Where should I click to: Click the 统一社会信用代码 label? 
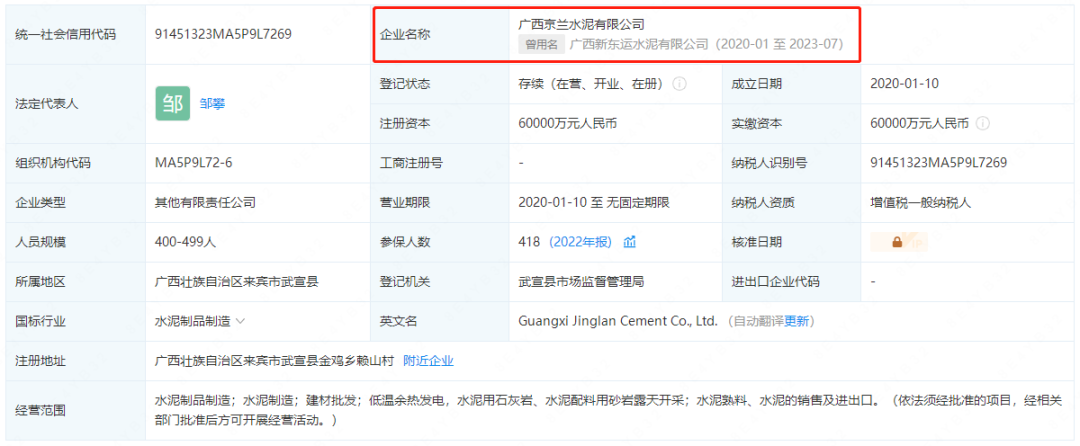(x=65, y=34)
